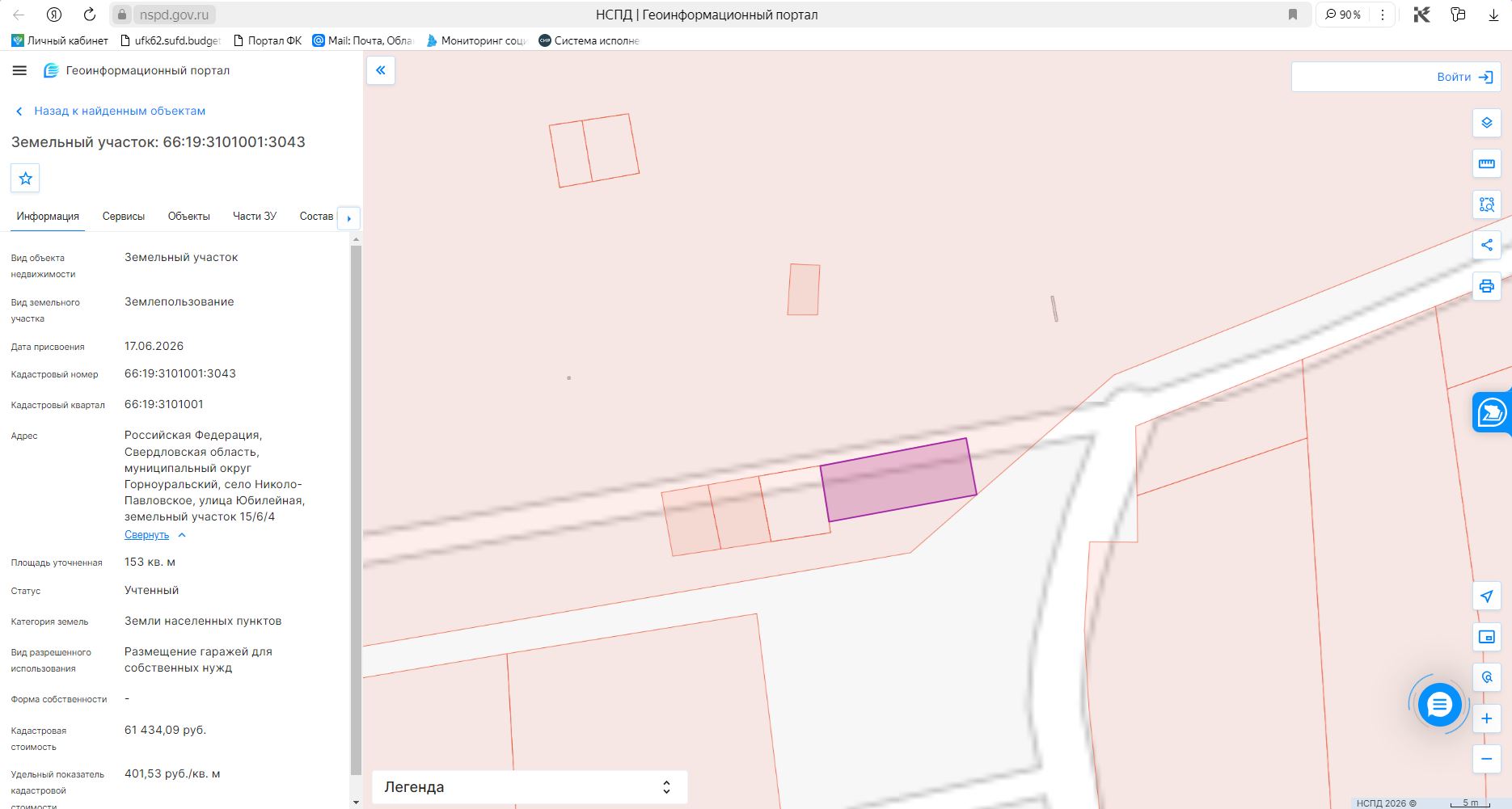Image resolution: width=1512 pixels, height=809 pixels.
Task: Open the map layers panel icon
Action: click(1486, 123)
